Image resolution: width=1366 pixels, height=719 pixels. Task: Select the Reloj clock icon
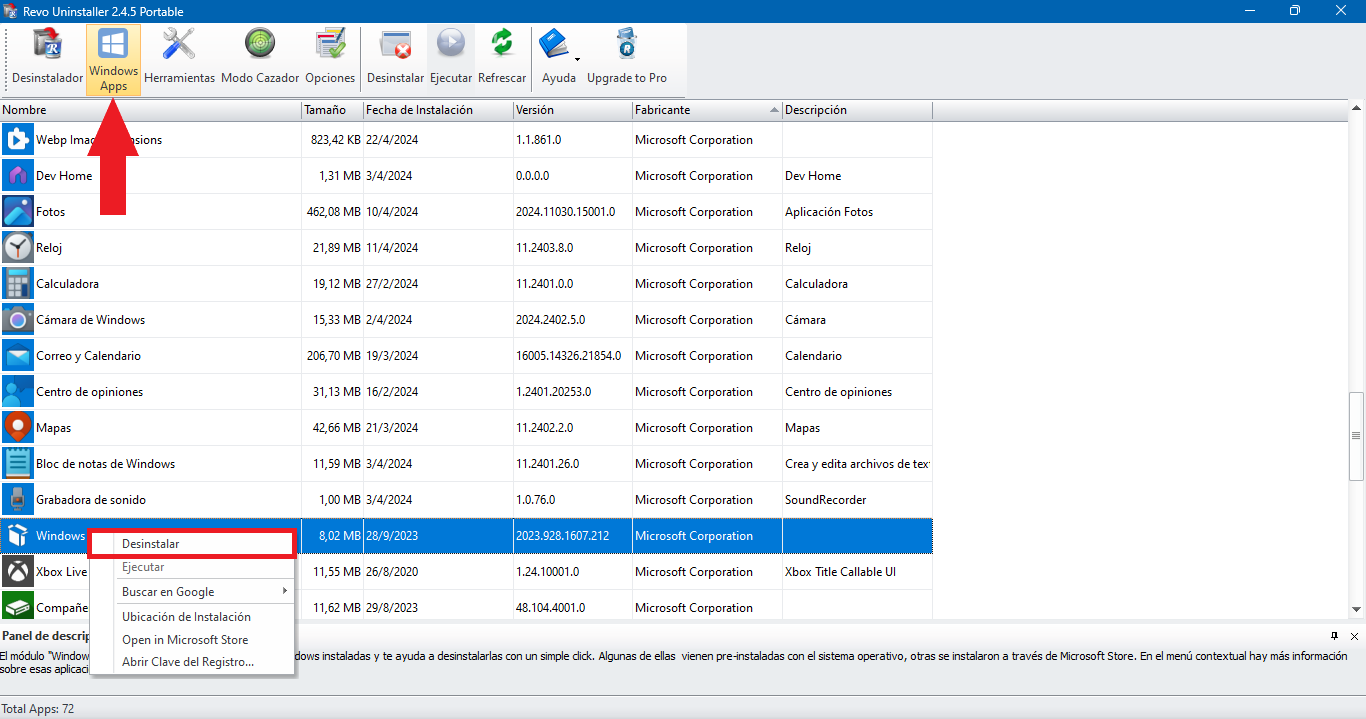(x=18, y=248)
